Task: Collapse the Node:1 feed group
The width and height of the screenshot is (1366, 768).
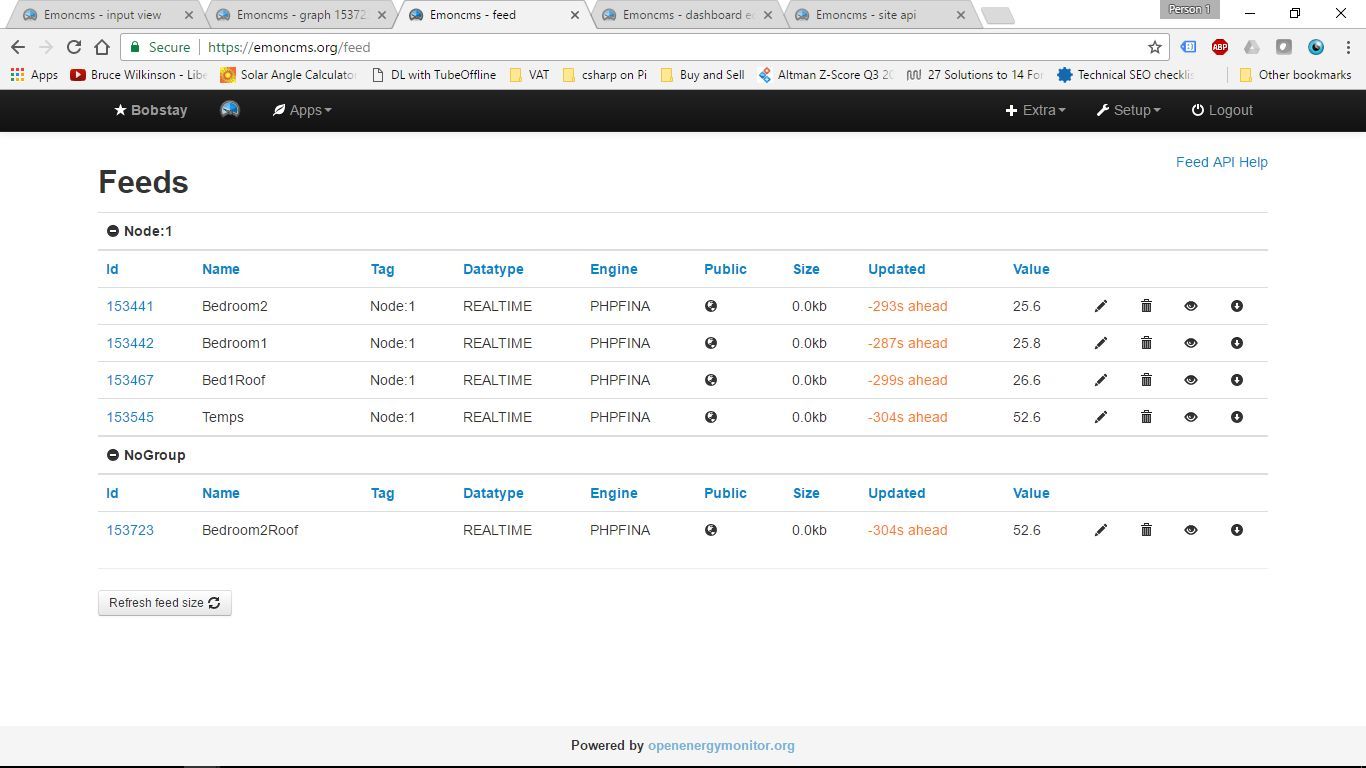Action: pos(113,231)
